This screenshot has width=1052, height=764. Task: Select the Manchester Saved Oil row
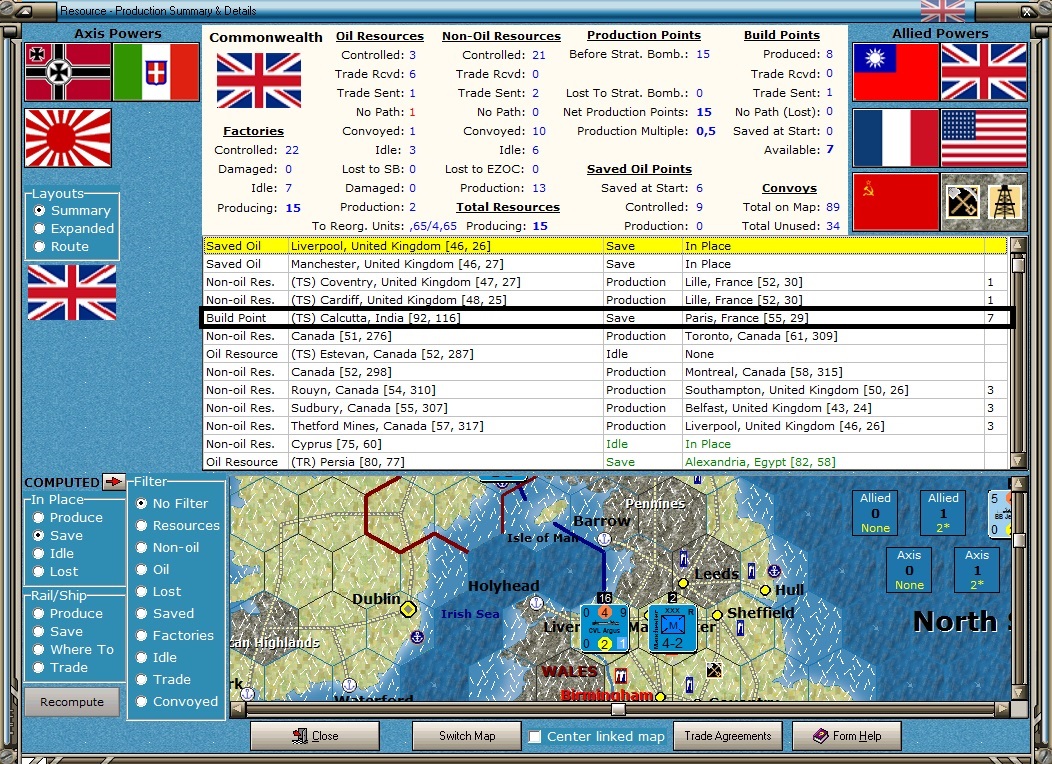(x=604, y=264)
